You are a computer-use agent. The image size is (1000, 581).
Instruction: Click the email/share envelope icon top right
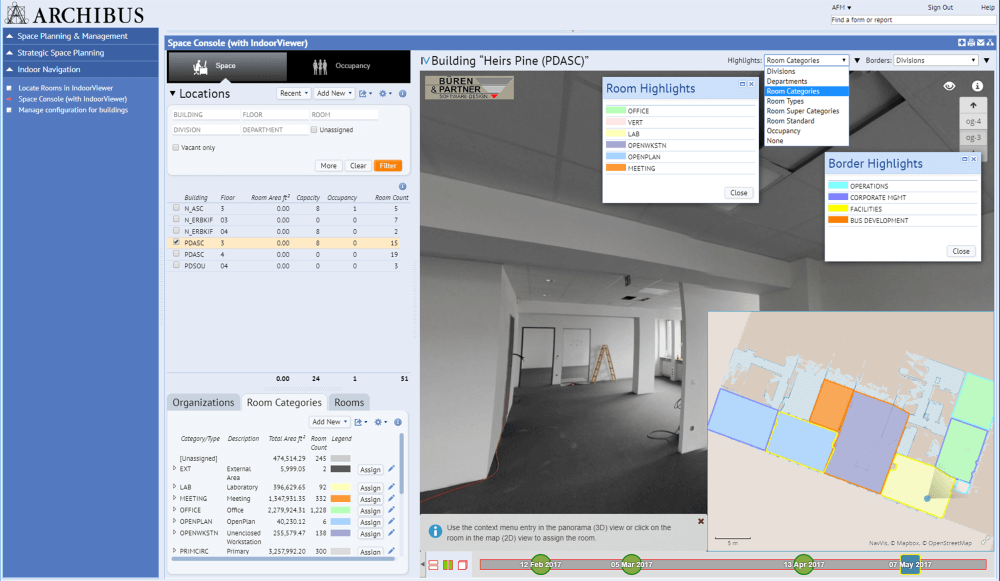pyautogui.click(x=980, y=42)
